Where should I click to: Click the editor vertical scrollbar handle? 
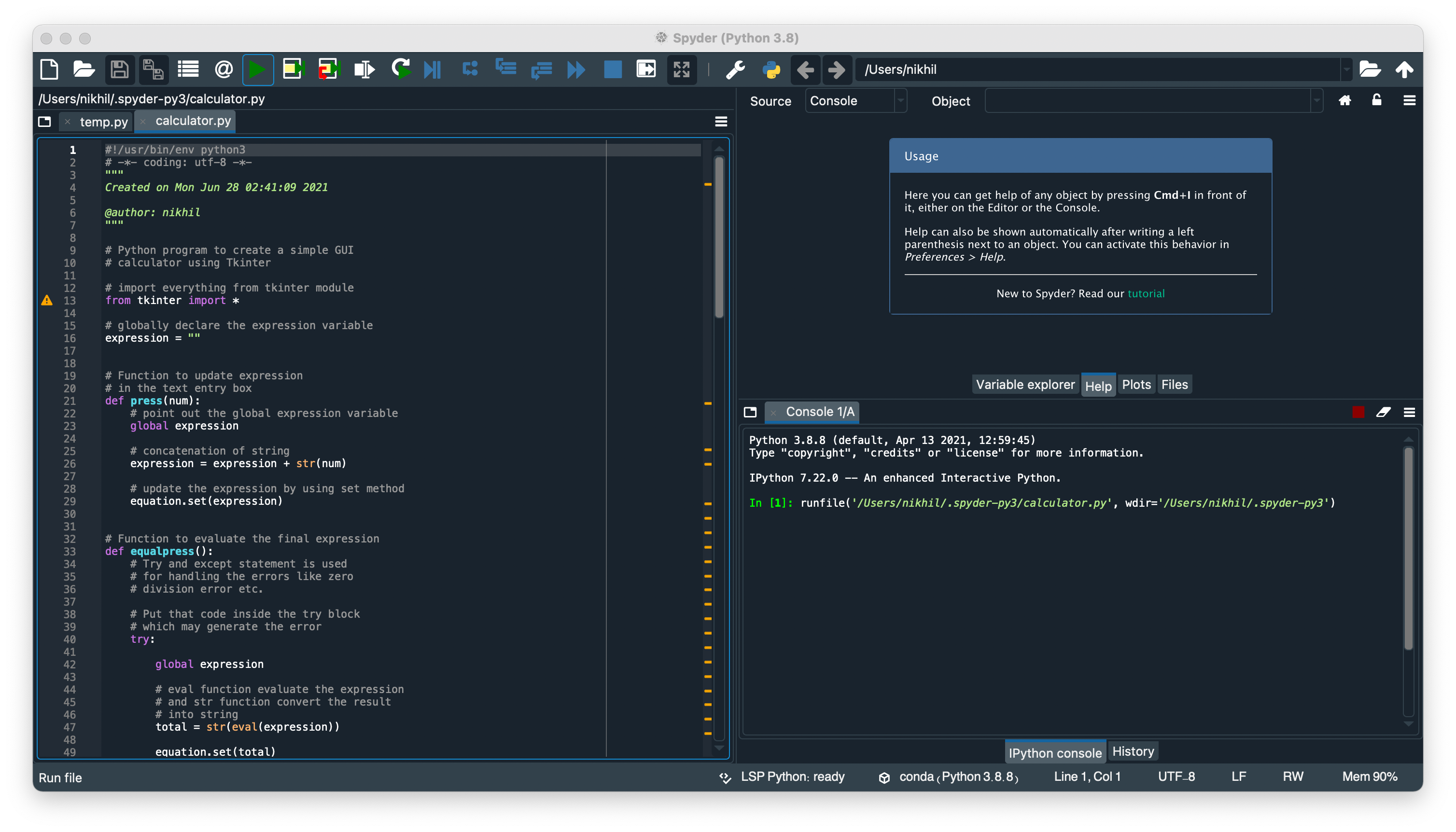[x=719, y=237]
